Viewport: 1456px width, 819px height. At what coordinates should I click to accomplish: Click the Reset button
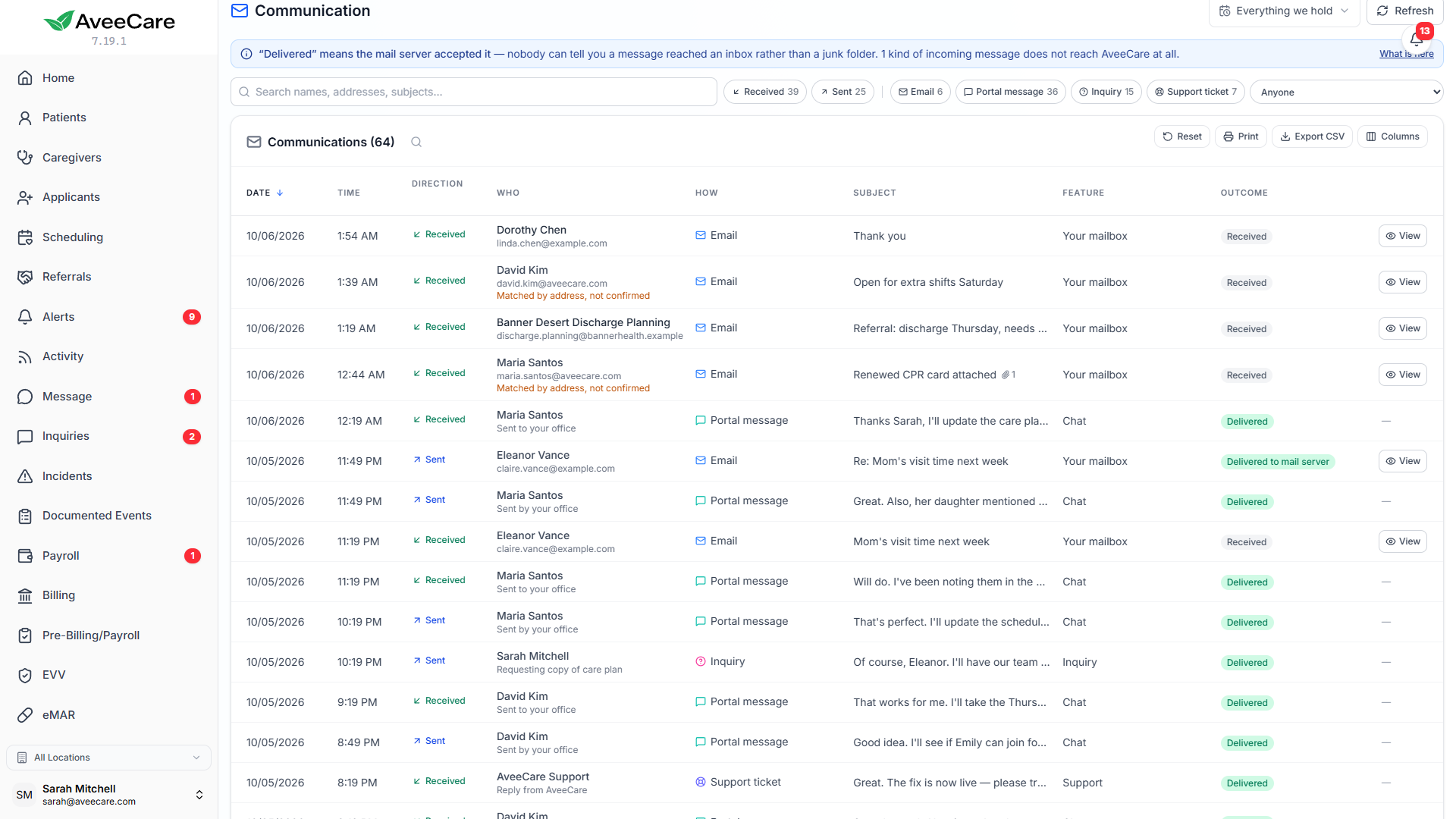(1181, 136)
